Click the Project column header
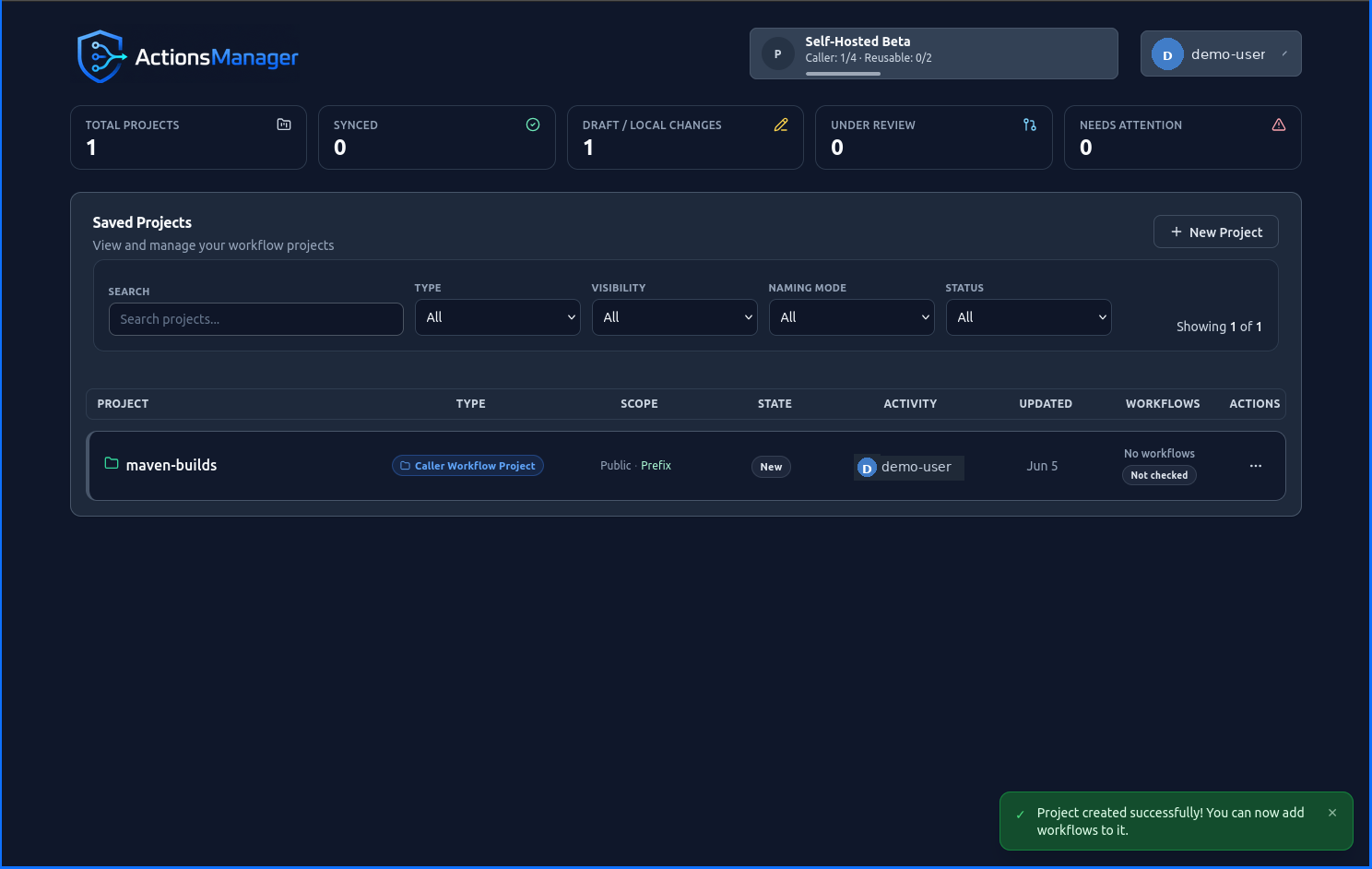This screenshot has width=1372, height=869. click(123, 404)
